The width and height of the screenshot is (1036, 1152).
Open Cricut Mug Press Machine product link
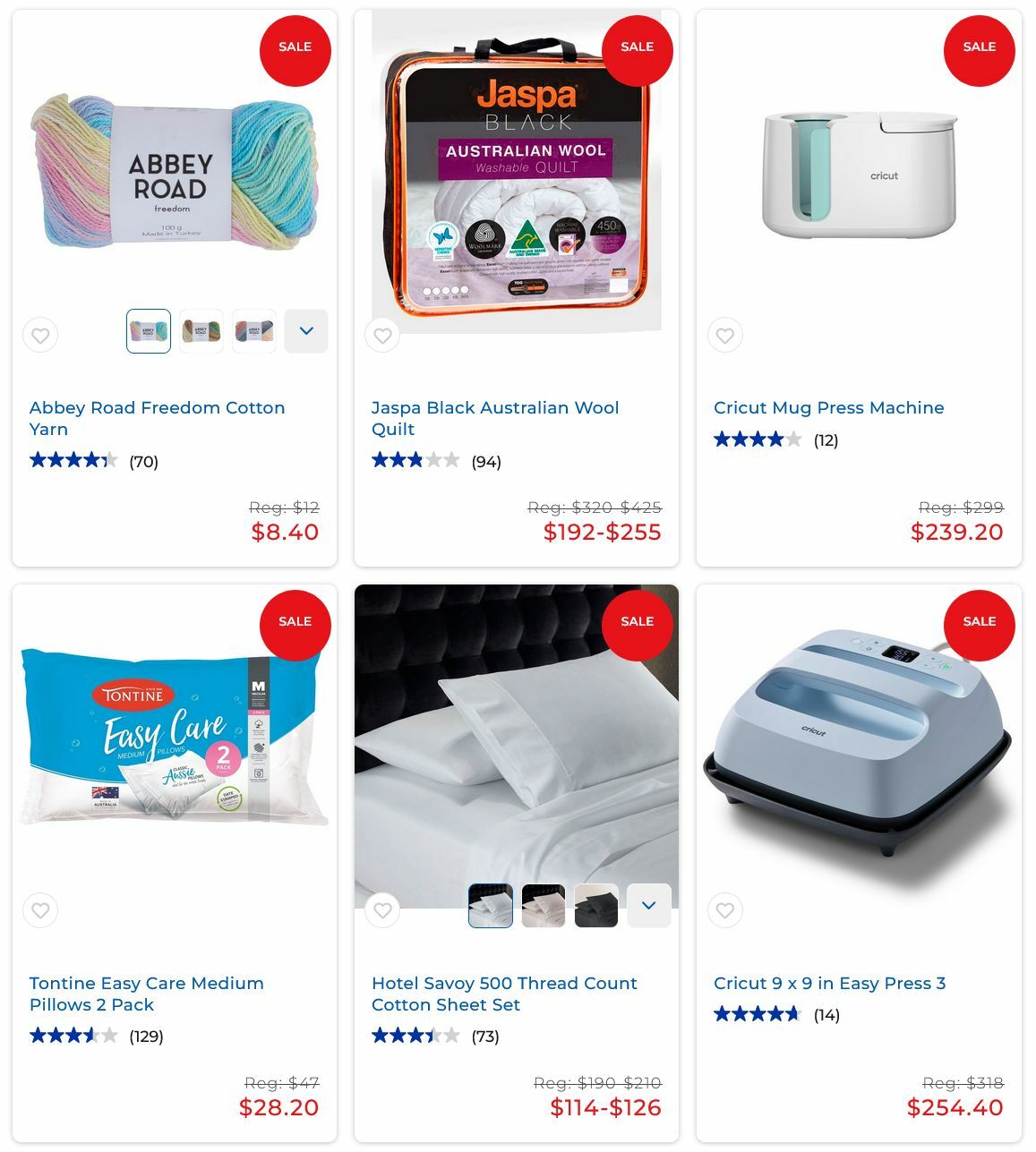tap(829, 407)
